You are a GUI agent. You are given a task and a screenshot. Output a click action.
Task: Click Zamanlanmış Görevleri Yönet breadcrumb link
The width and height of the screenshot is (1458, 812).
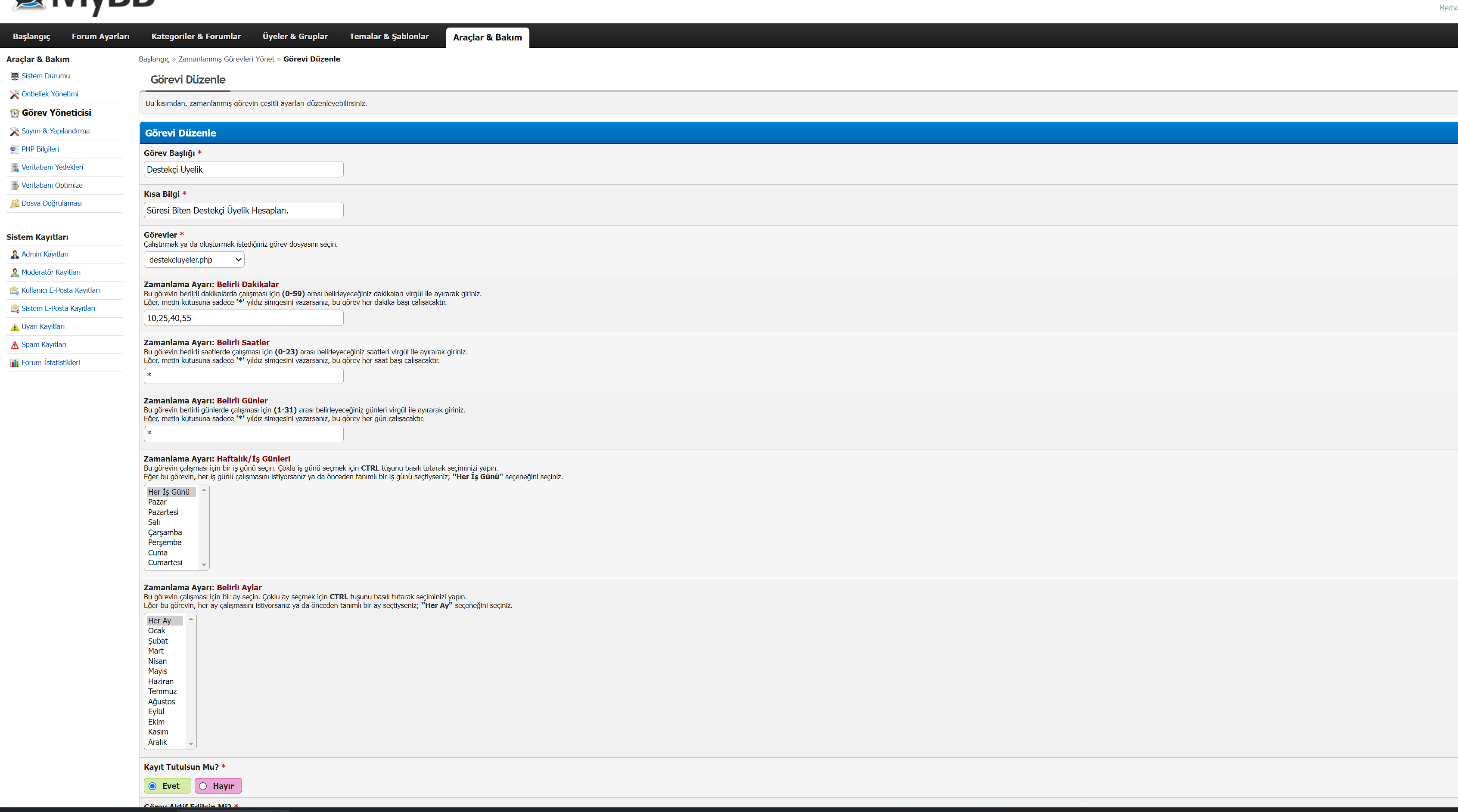[x=226, y=59]
